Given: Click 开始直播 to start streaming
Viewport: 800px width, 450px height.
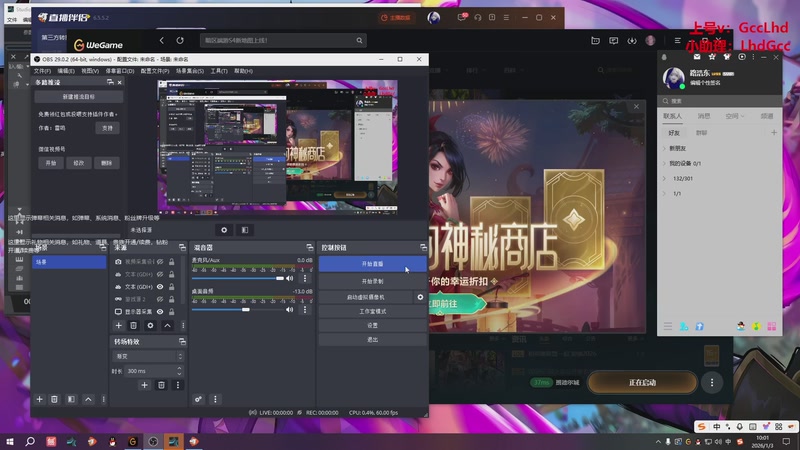Looking at the screenshot, I should pyautogui.click(x=372, y=264).
